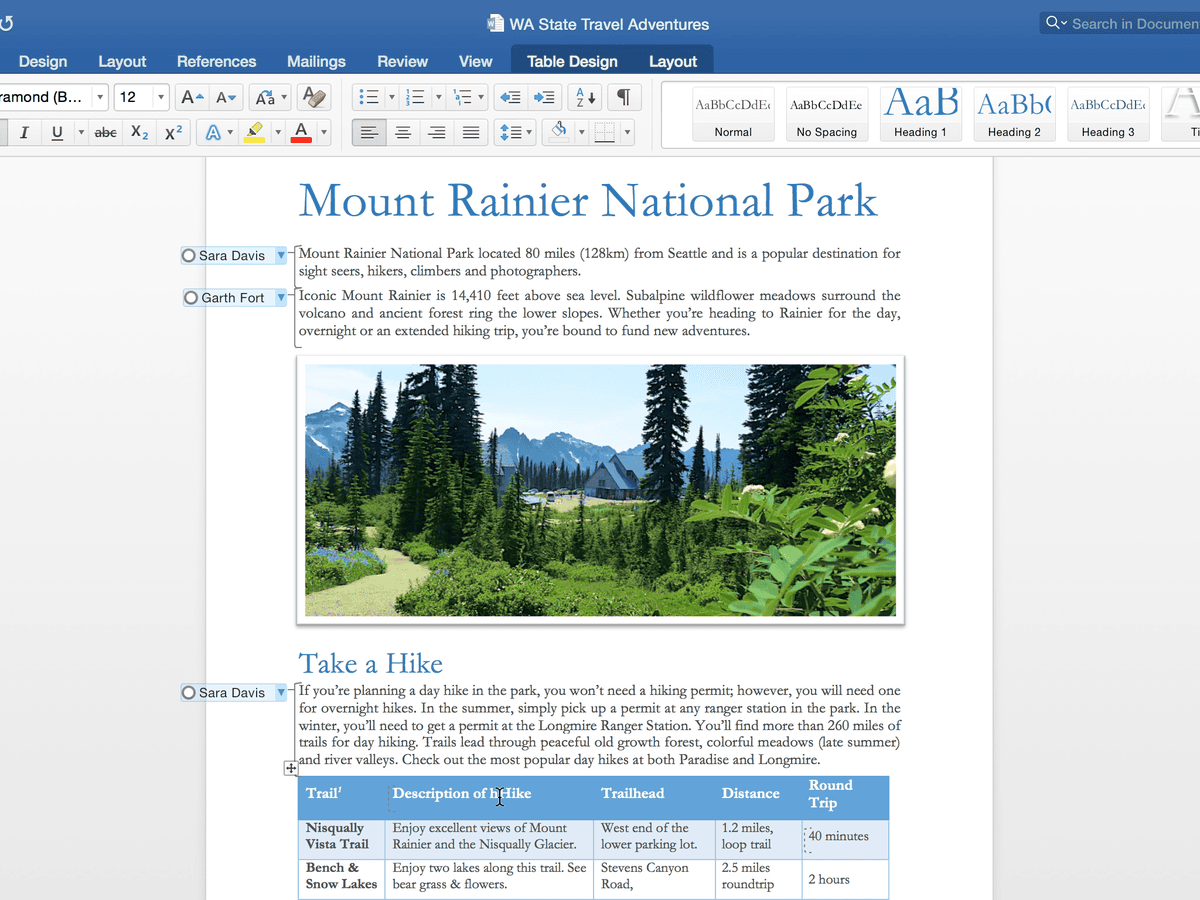Screen dimensions: 1200x900
Task: Justify the paragraph text
Action: click(470, 132)
